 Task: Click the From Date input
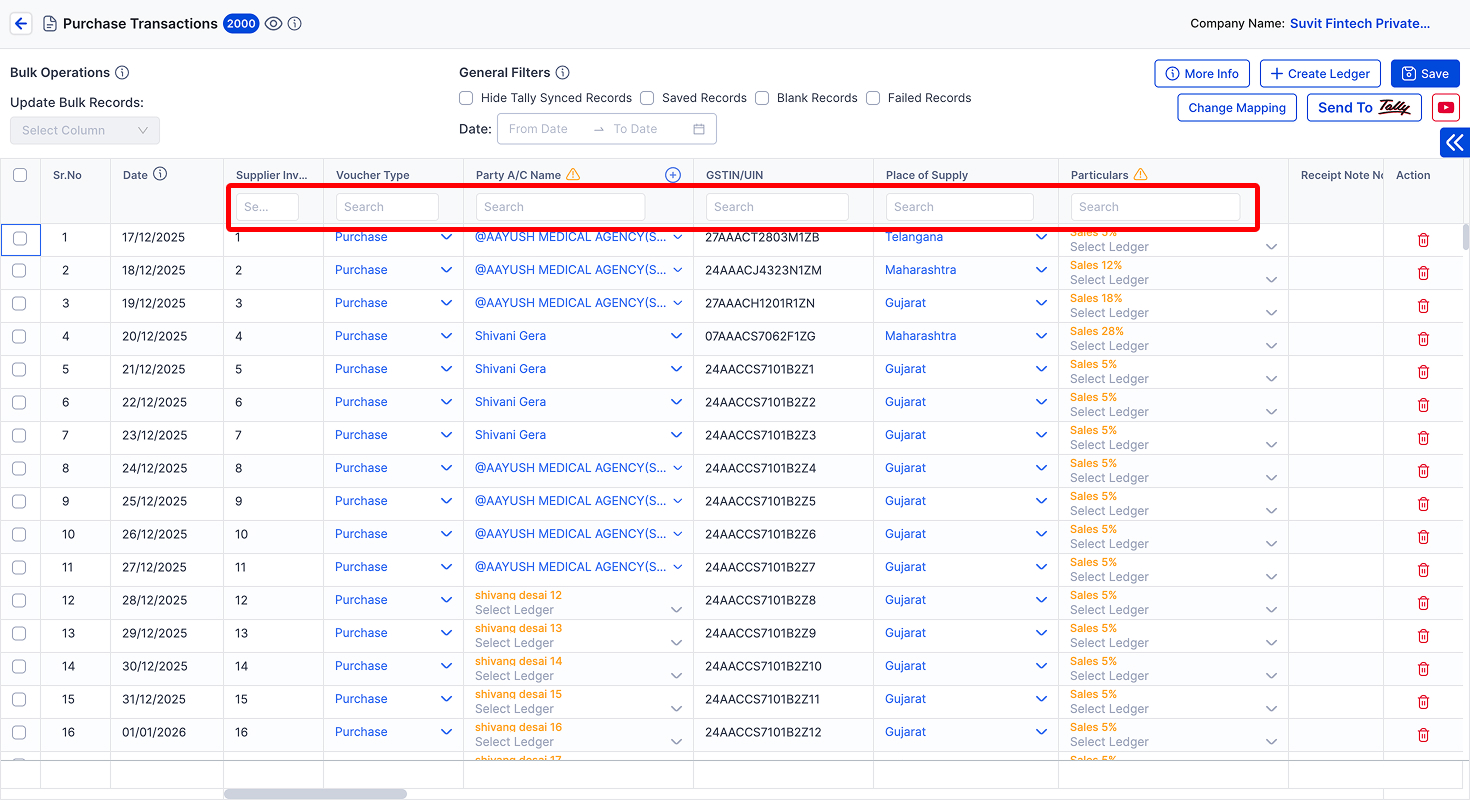pos(545,129)
